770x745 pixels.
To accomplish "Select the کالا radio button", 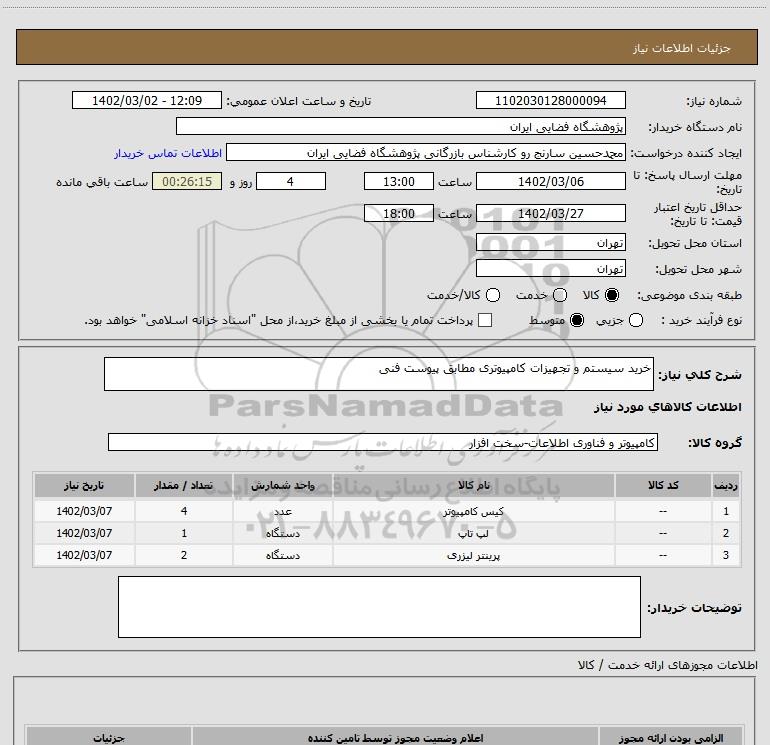I will [x=612, y=295].
